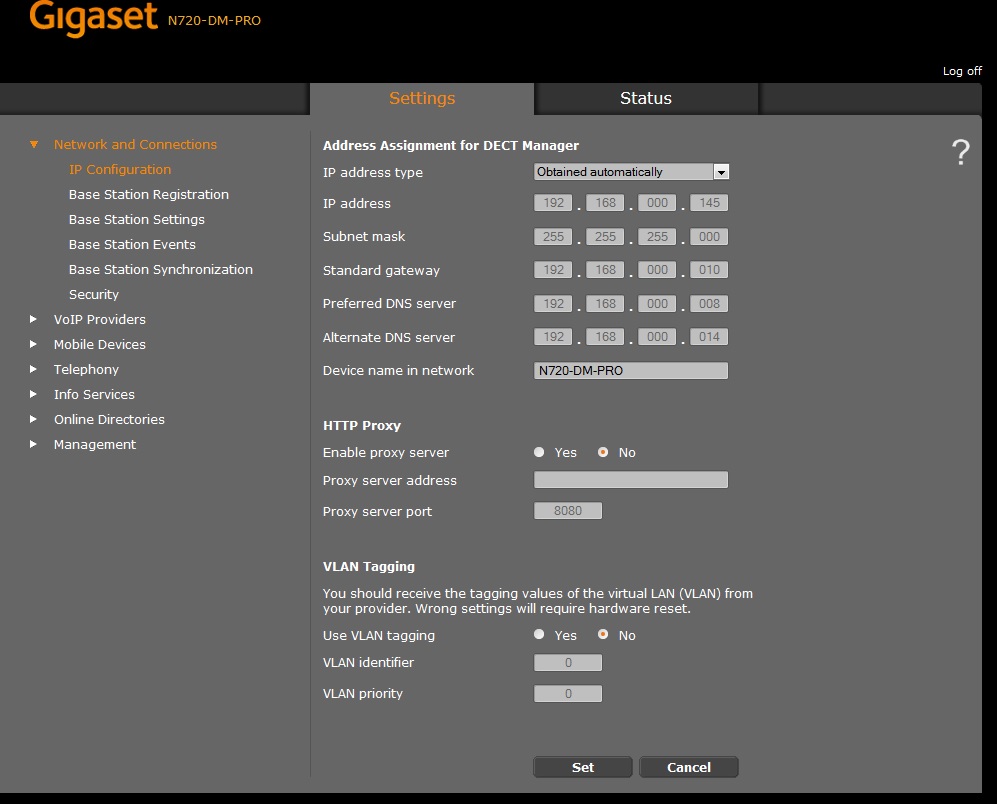Click the Device name in network field
Screen dimensions: 997x804
click(631, 371)
